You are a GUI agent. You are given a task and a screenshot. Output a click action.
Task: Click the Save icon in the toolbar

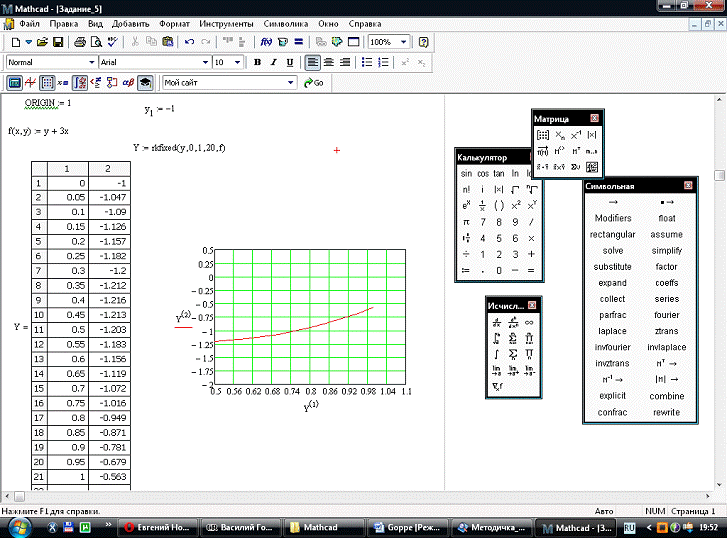click(x=58, y=43)
